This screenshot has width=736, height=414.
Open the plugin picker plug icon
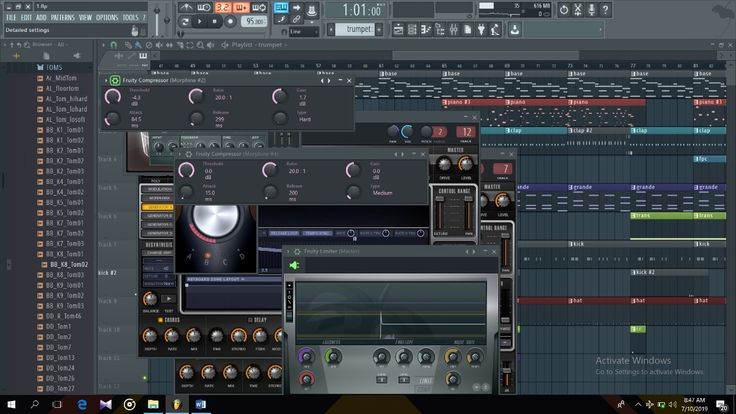coord(481,30)
